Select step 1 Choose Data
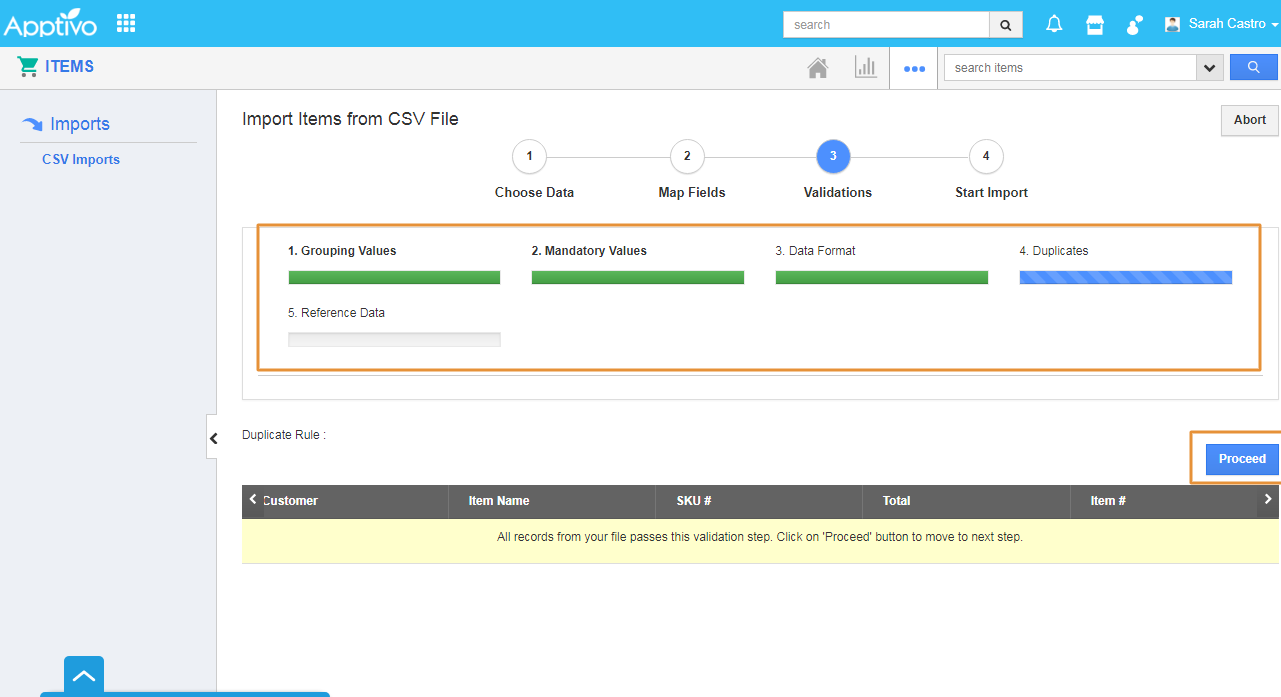The image size is (1281, 697). click(x=529, y=157)
